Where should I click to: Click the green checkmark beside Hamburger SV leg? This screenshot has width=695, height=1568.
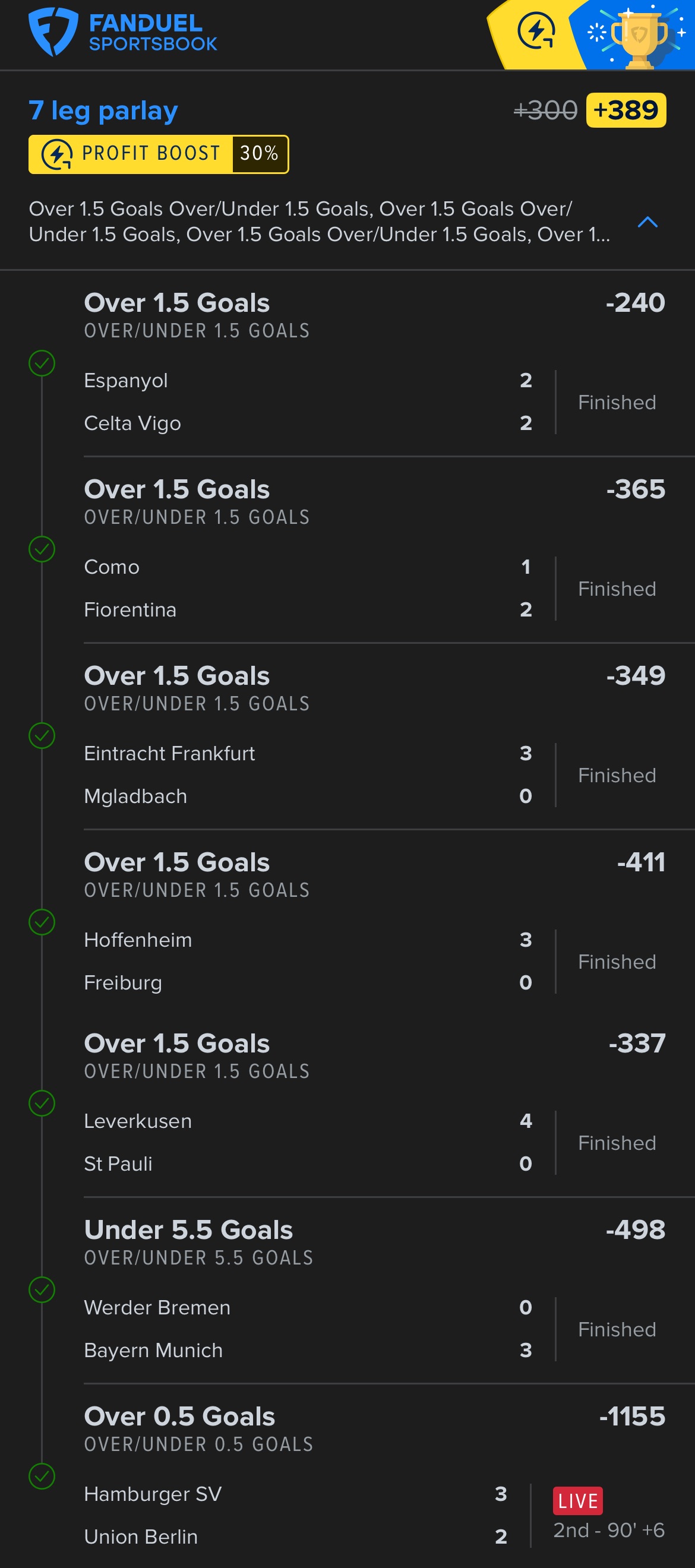(42, 1477)
